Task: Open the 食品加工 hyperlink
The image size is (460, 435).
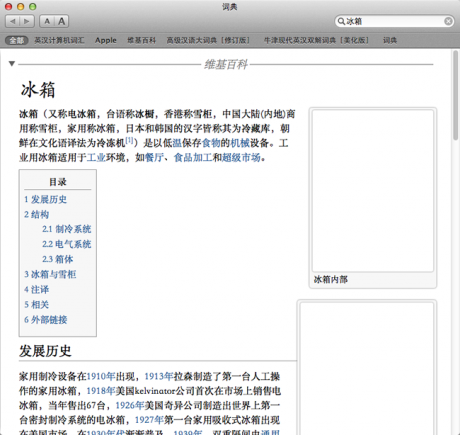Action: 193,157
